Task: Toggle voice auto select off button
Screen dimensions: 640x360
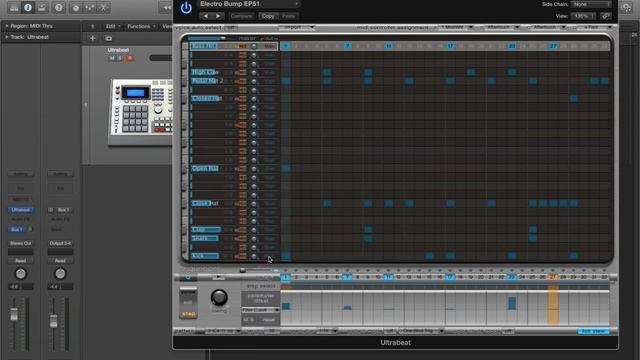Action: 231,27
